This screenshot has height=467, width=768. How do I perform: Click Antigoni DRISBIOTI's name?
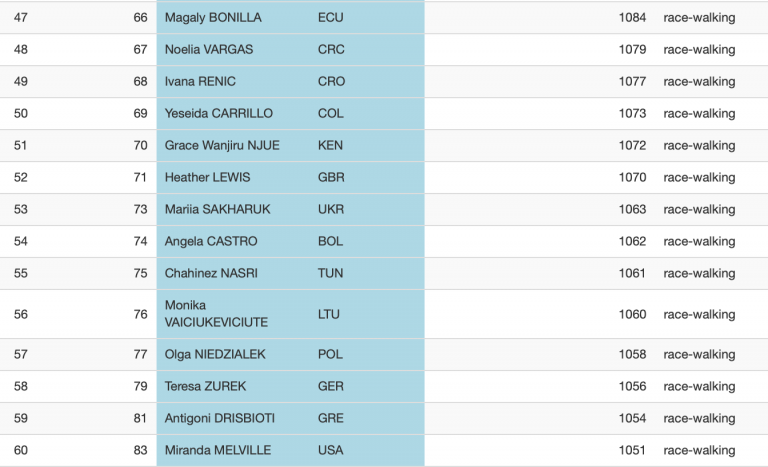tap(219, 419)
